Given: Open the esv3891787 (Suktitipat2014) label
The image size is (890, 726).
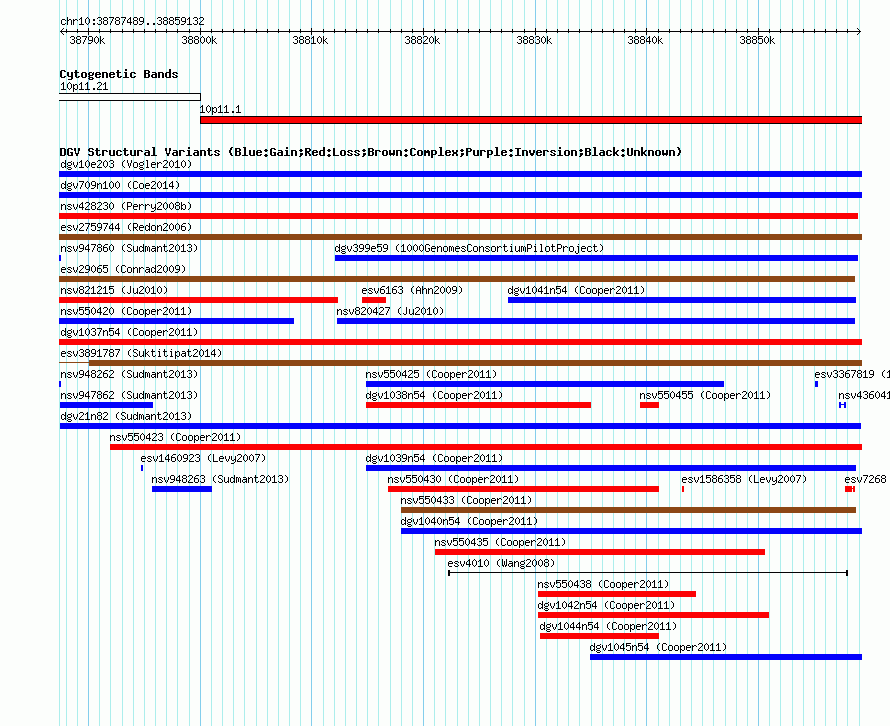Looking at the screenshot, I should [141, 353].
